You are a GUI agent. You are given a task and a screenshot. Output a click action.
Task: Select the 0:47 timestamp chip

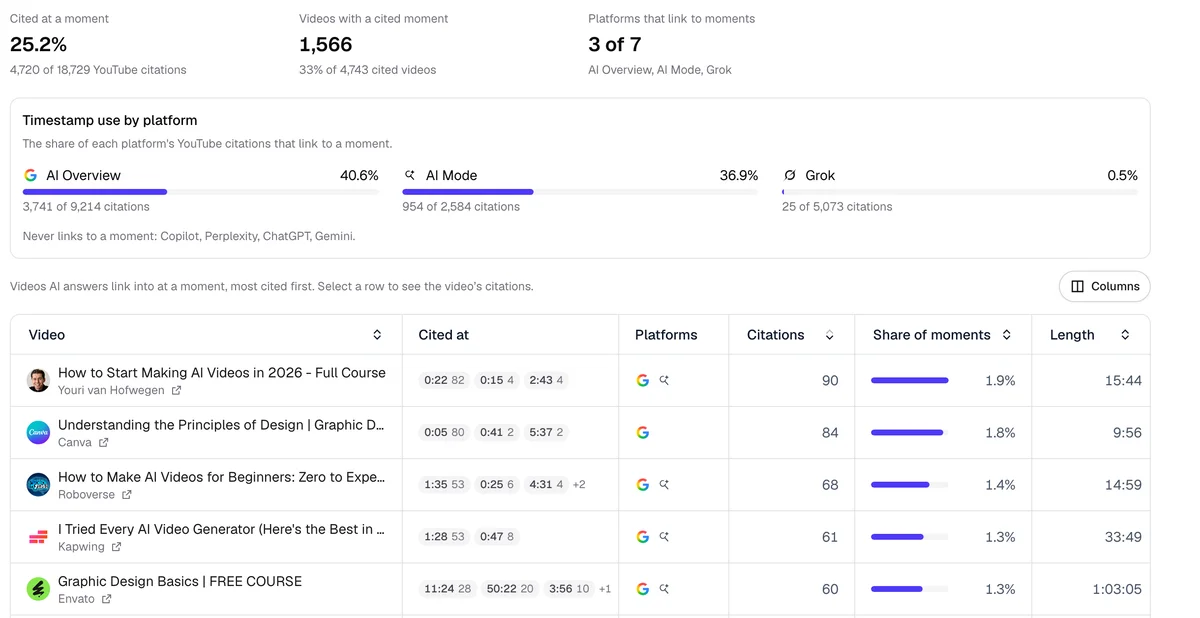click(497, 537)
